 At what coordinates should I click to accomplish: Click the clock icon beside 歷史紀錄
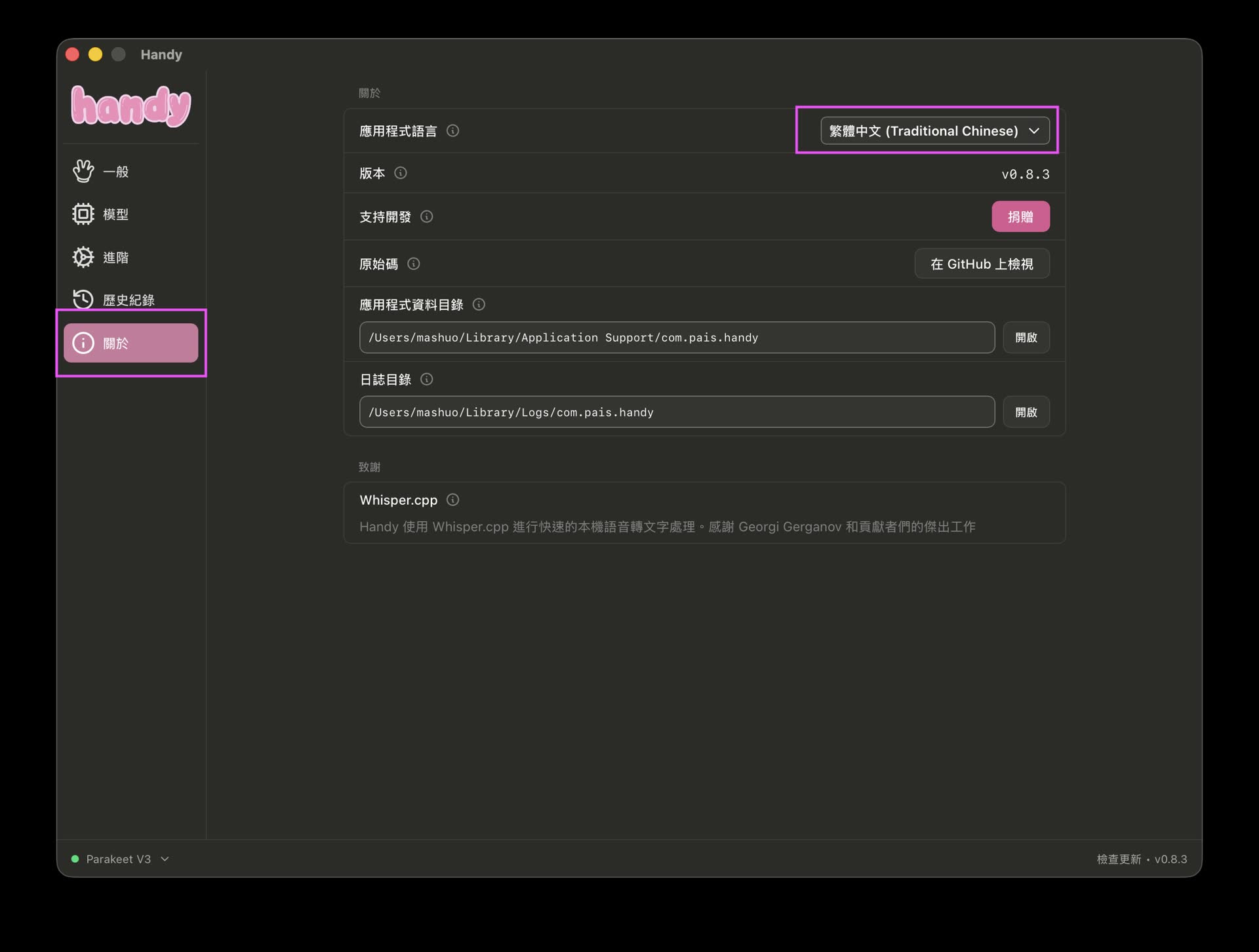(83, 300)
